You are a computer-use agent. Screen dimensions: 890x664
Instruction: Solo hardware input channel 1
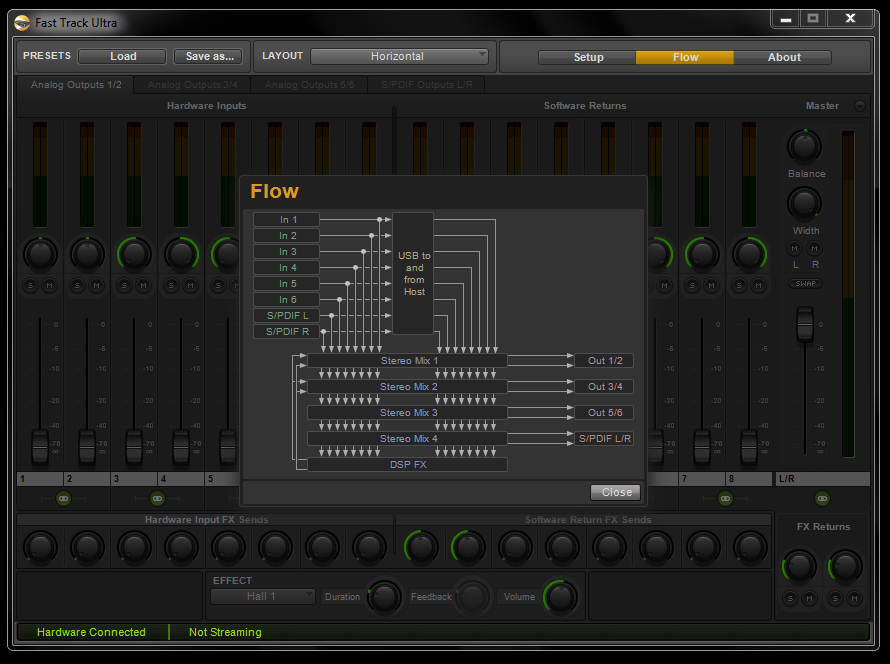[x=31, y=286]
